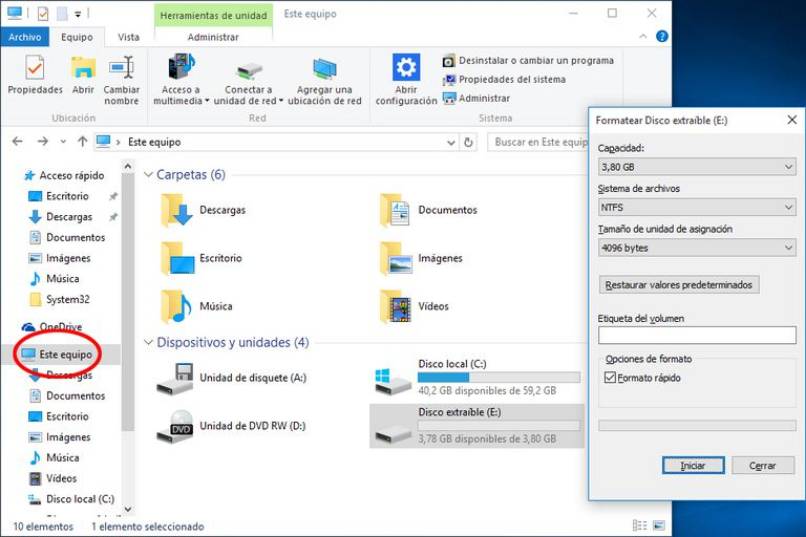Switch to large icons view
Screen dimensions: 806x537
pyautogui.click(x=658, y=525)
